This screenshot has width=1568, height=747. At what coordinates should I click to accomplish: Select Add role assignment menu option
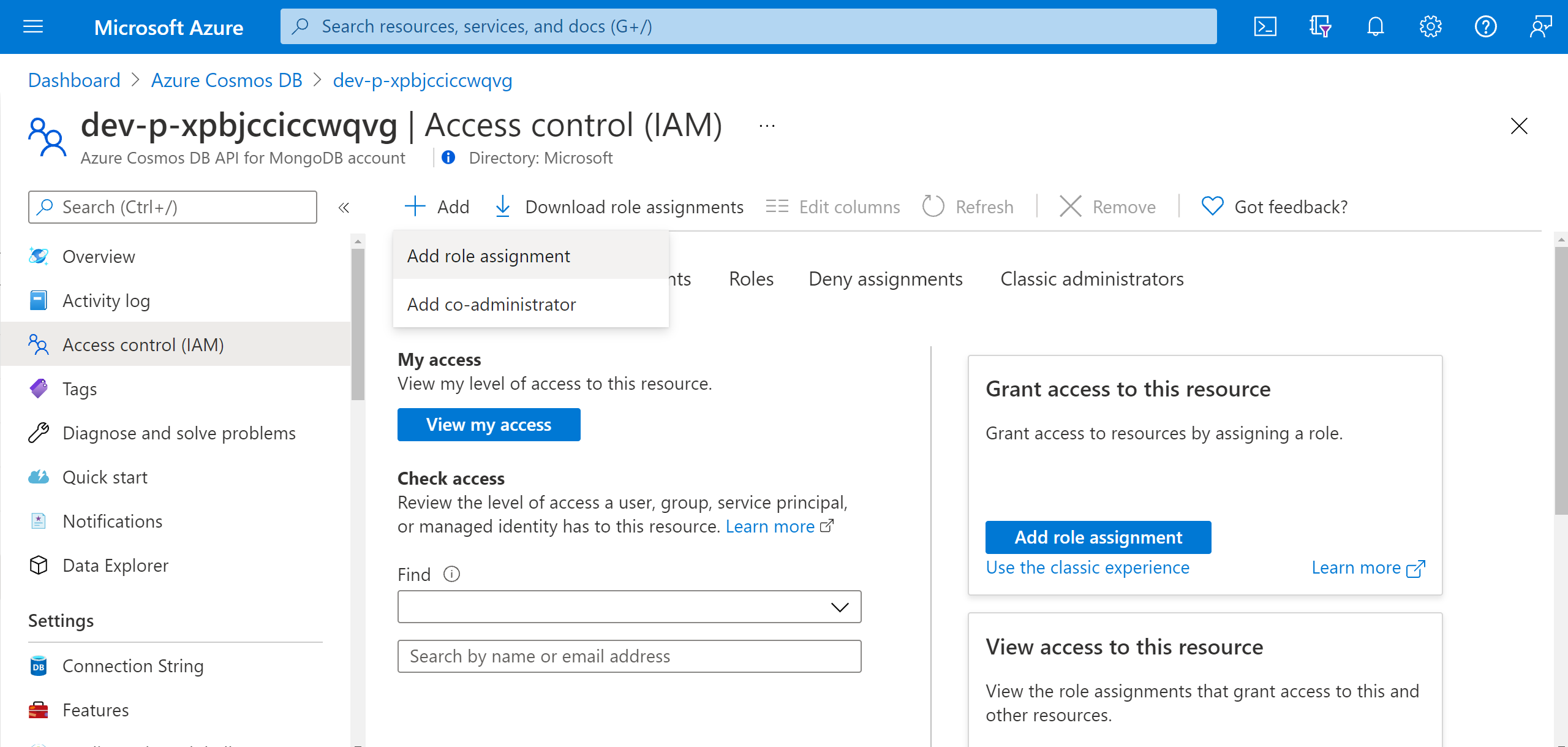[x=489, y=256]
